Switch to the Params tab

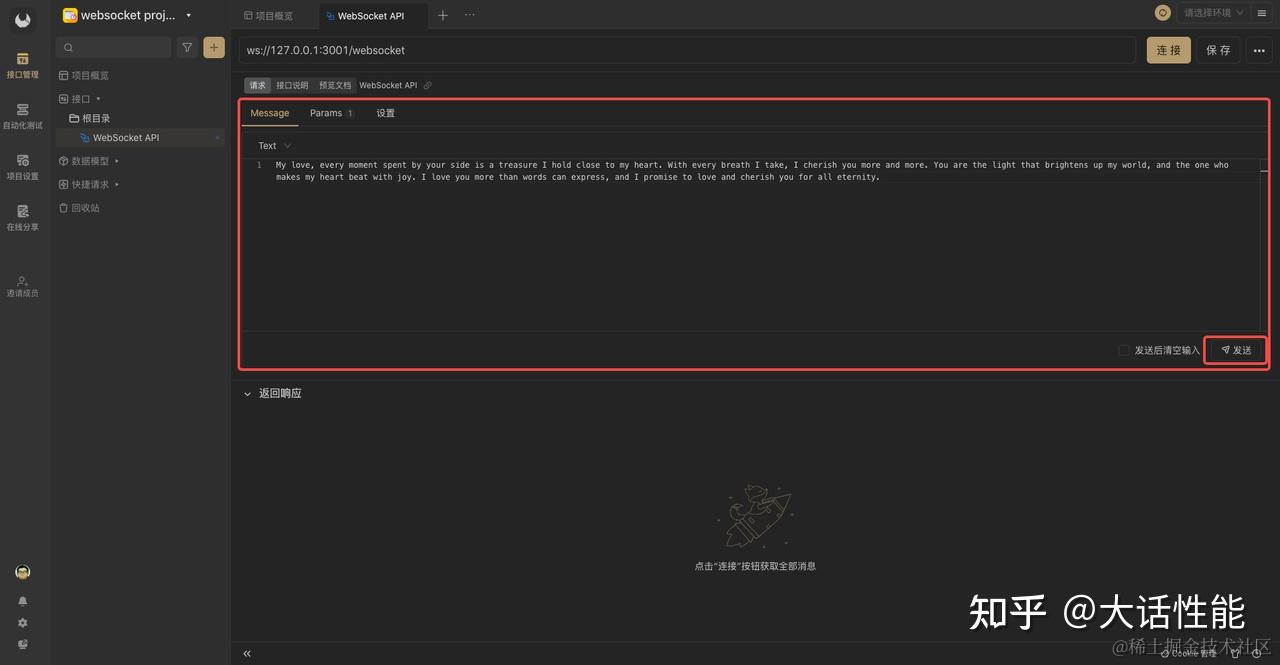327,113
